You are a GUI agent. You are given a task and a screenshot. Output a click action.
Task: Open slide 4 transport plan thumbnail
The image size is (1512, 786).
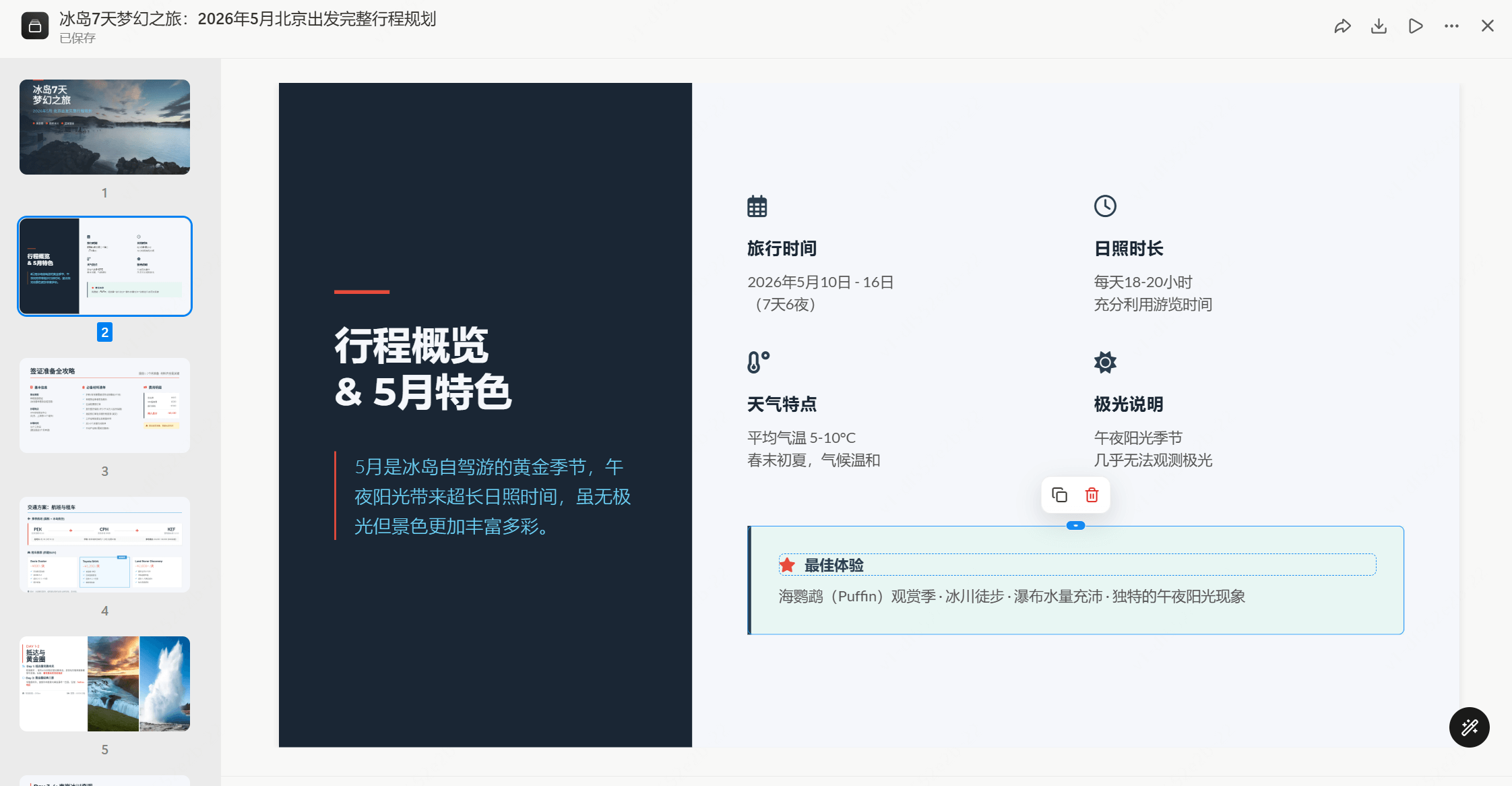pyautogui.click(x=104, y=545)
